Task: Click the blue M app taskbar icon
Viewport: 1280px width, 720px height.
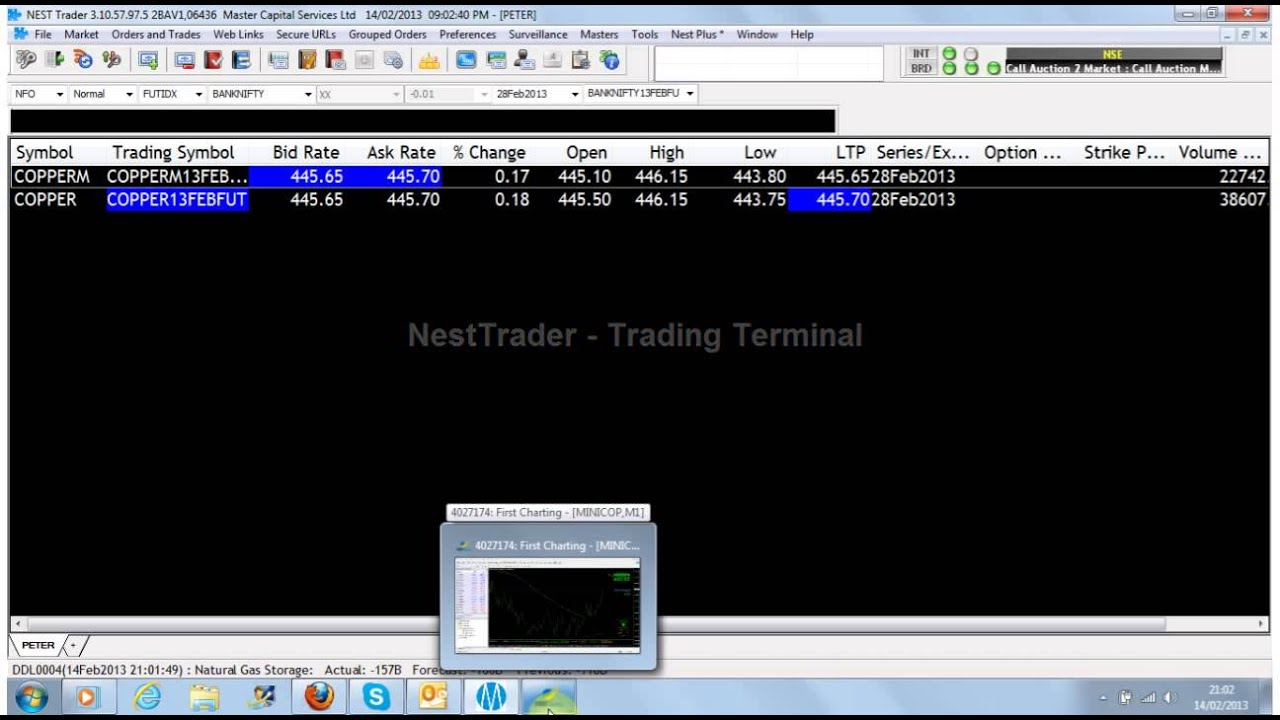Action: (x=490, y=696)
